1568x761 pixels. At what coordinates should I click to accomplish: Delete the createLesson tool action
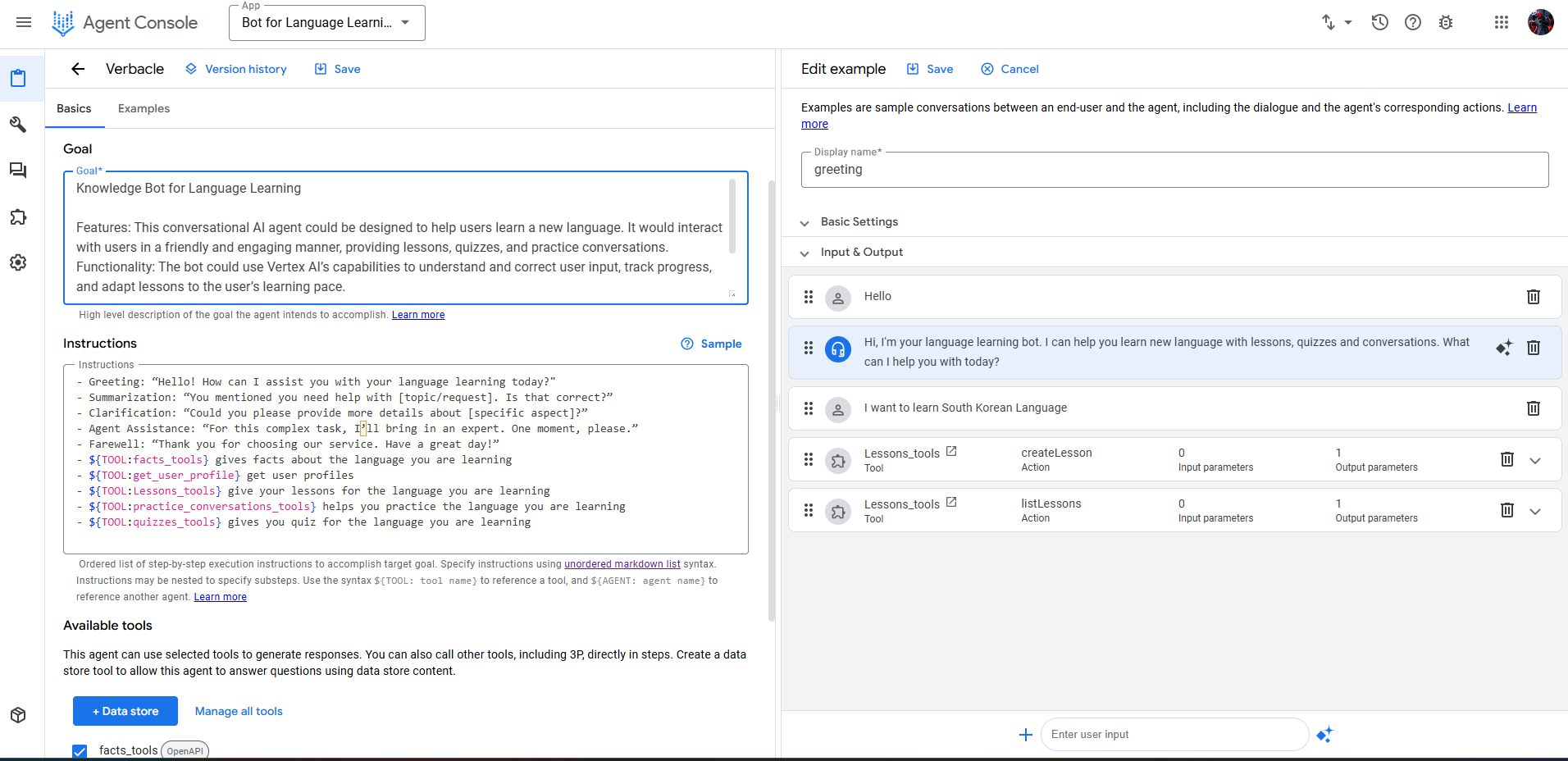pos(1506,459)
